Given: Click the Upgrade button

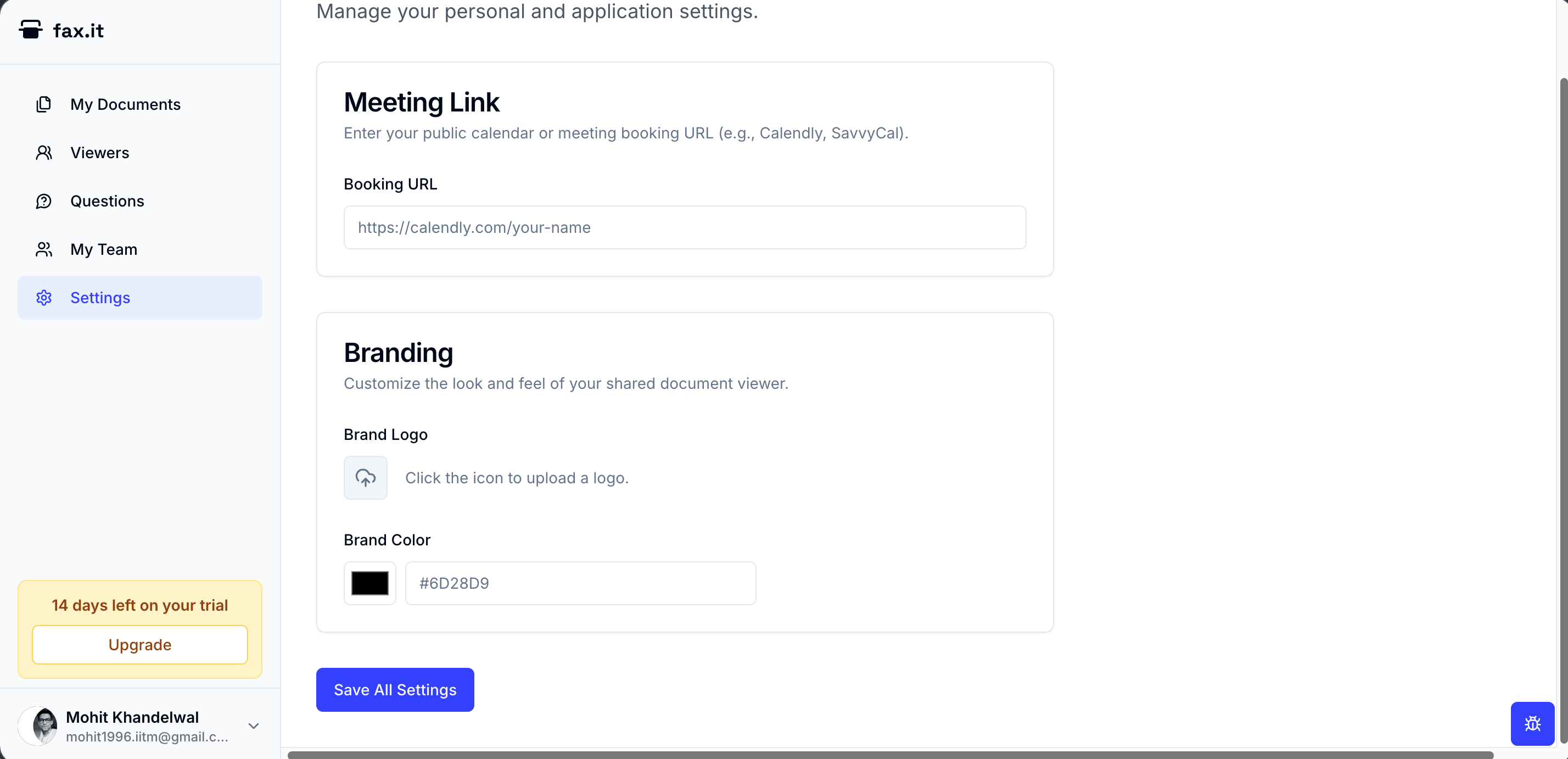Looking at the screenshot, I should click(x=139, y=645).
